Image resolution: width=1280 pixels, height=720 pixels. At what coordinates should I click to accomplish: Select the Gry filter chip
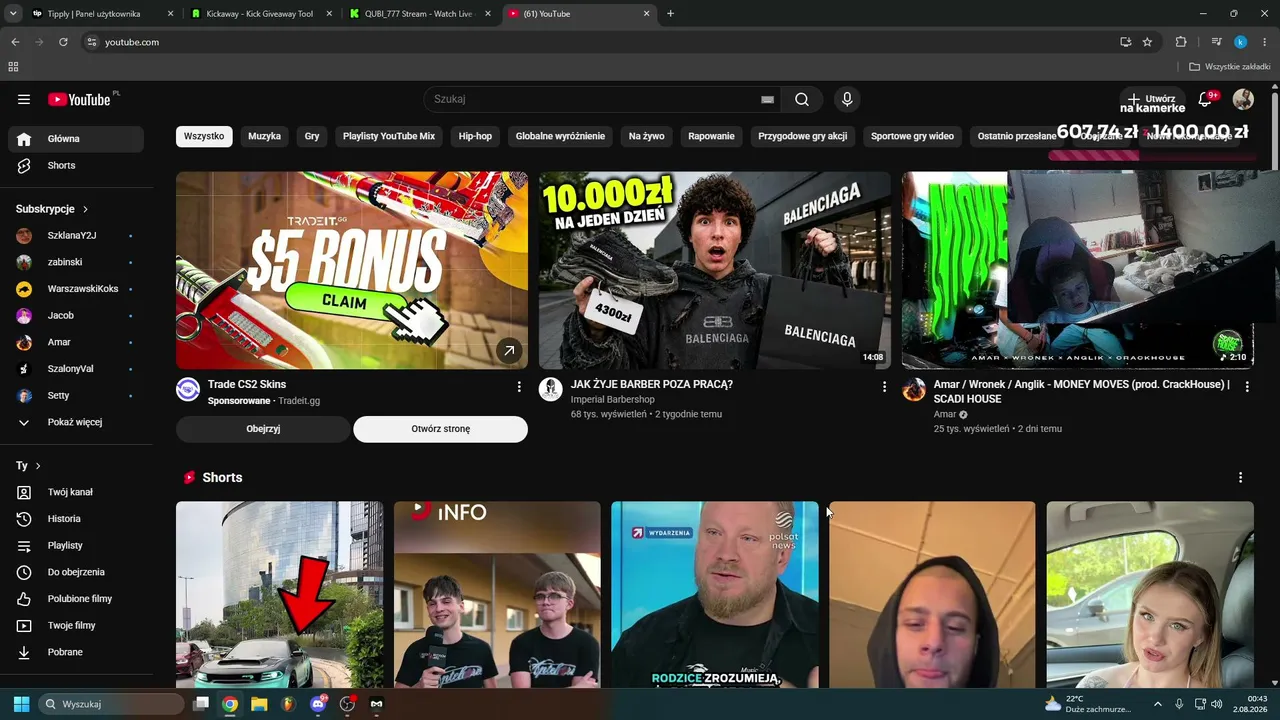click(x=312, y=136)
